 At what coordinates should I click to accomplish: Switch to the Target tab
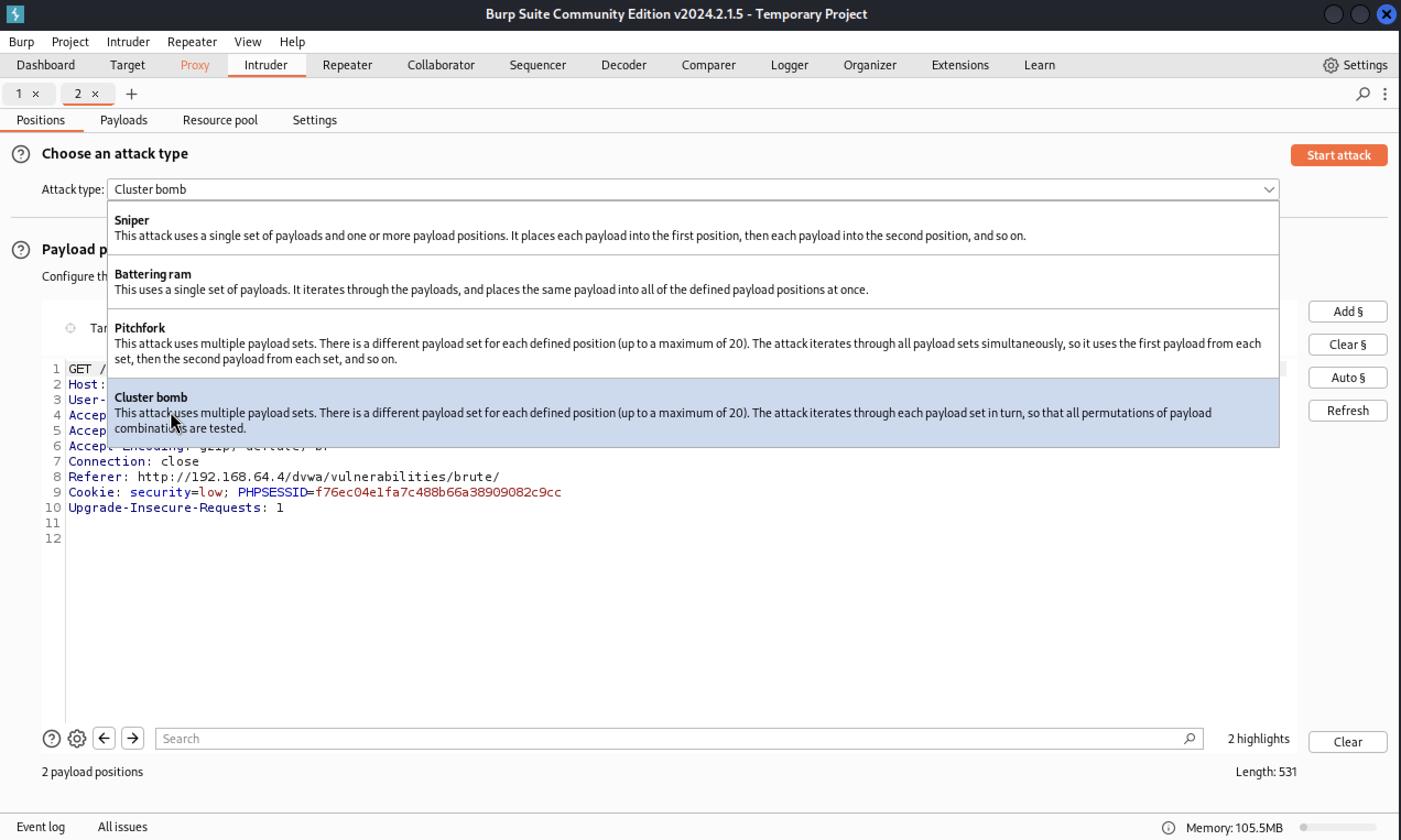click(x=127, y=65)
